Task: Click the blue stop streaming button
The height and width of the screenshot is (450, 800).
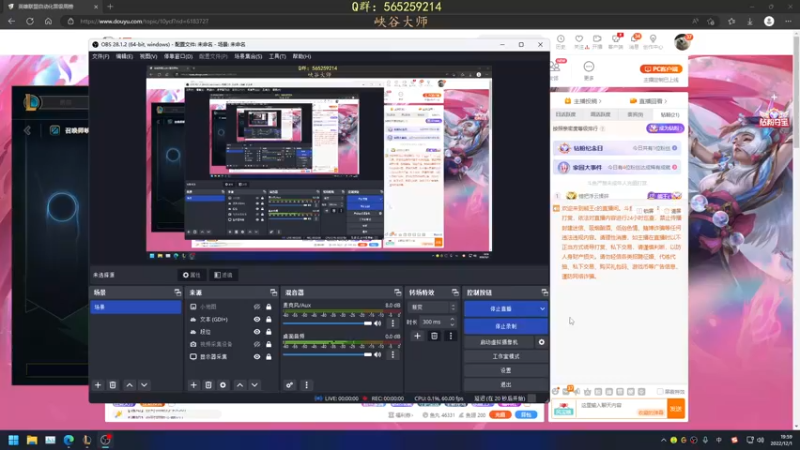Action: point(501,309)
